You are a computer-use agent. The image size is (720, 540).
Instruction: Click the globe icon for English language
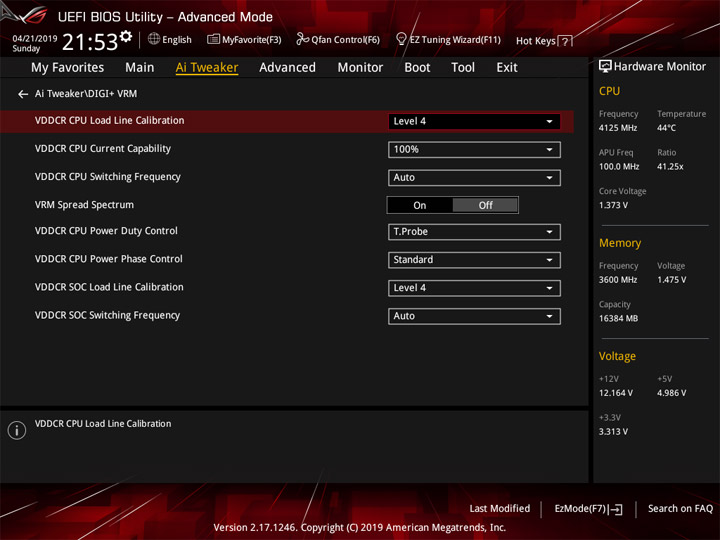coord(154,39)
